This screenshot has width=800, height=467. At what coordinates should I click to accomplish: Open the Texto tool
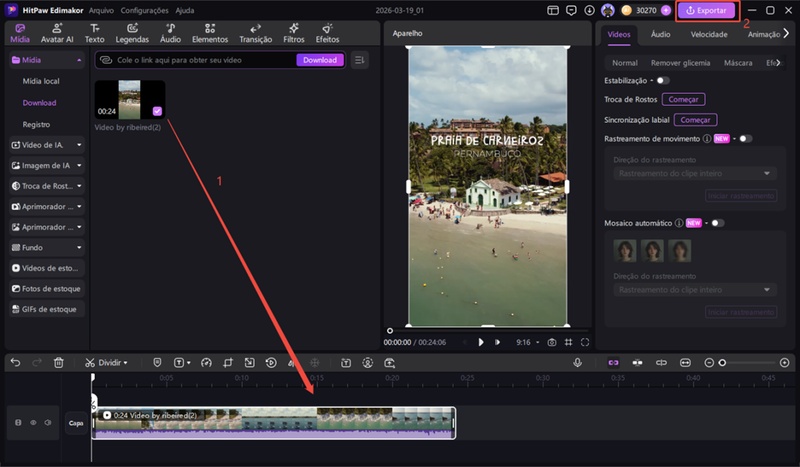(94, 33)
